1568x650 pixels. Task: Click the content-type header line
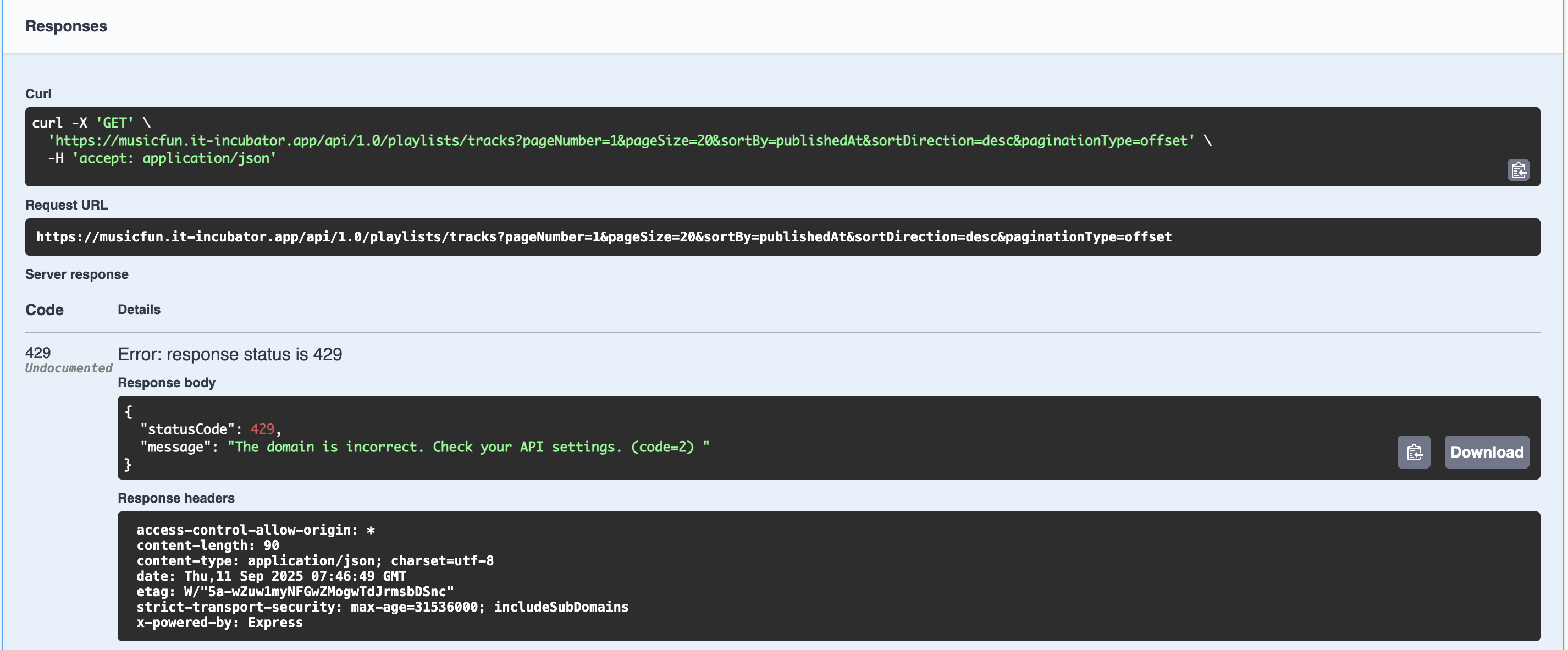pyautogui.click(x=314, y=560)
